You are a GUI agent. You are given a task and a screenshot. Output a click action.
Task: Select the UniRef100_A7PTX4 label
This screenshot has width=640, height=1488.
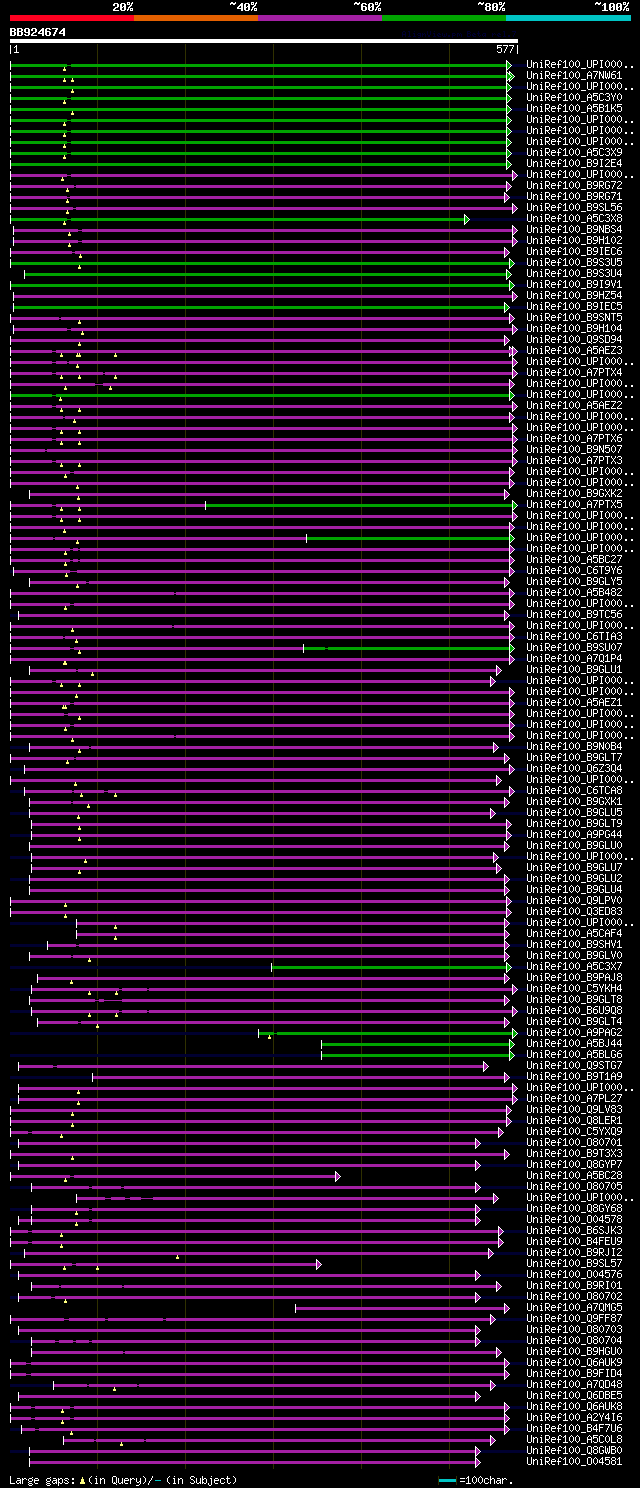click(x=574, y=373)
